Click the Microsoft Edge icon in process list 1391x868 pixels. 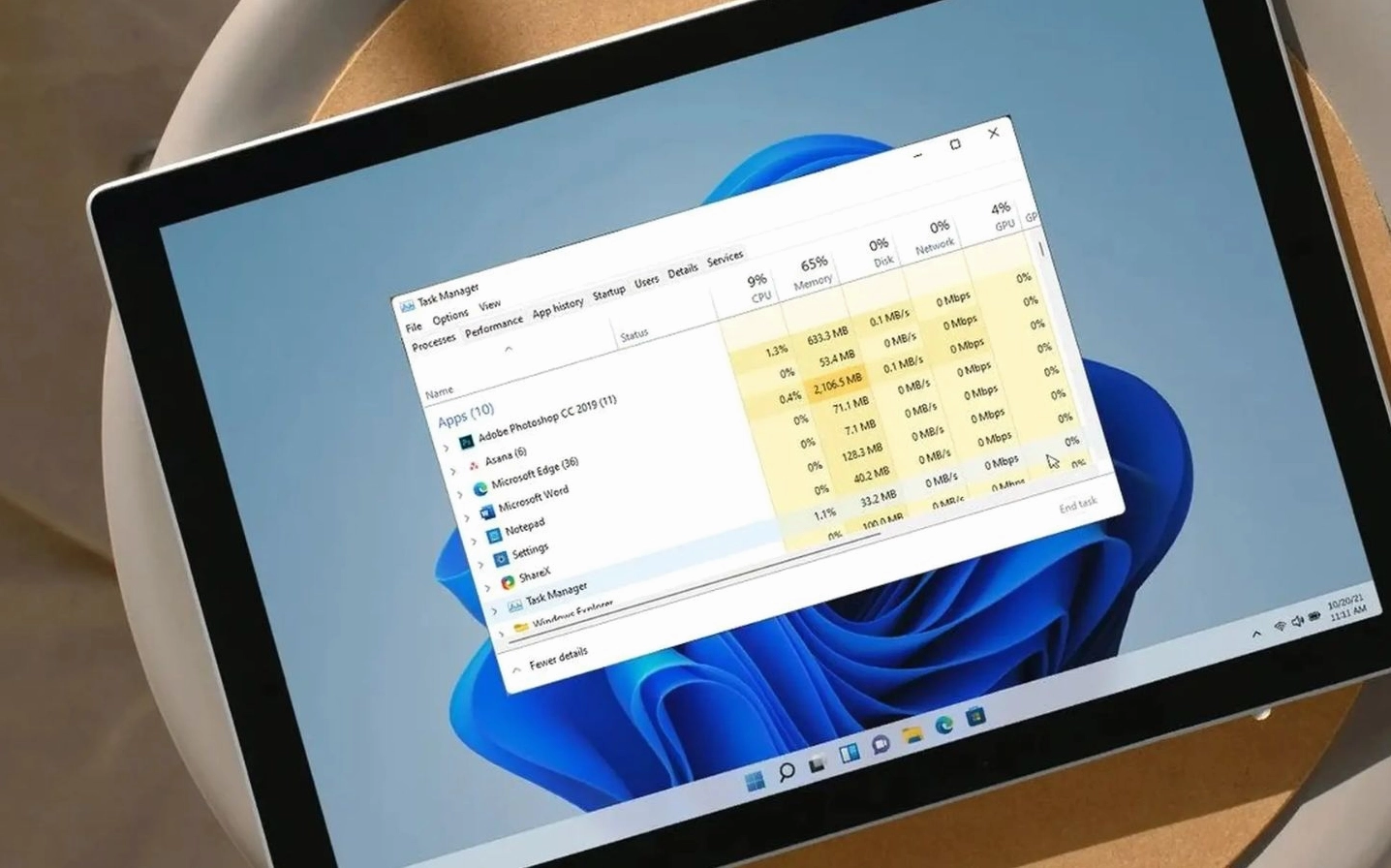coord(479,489)
